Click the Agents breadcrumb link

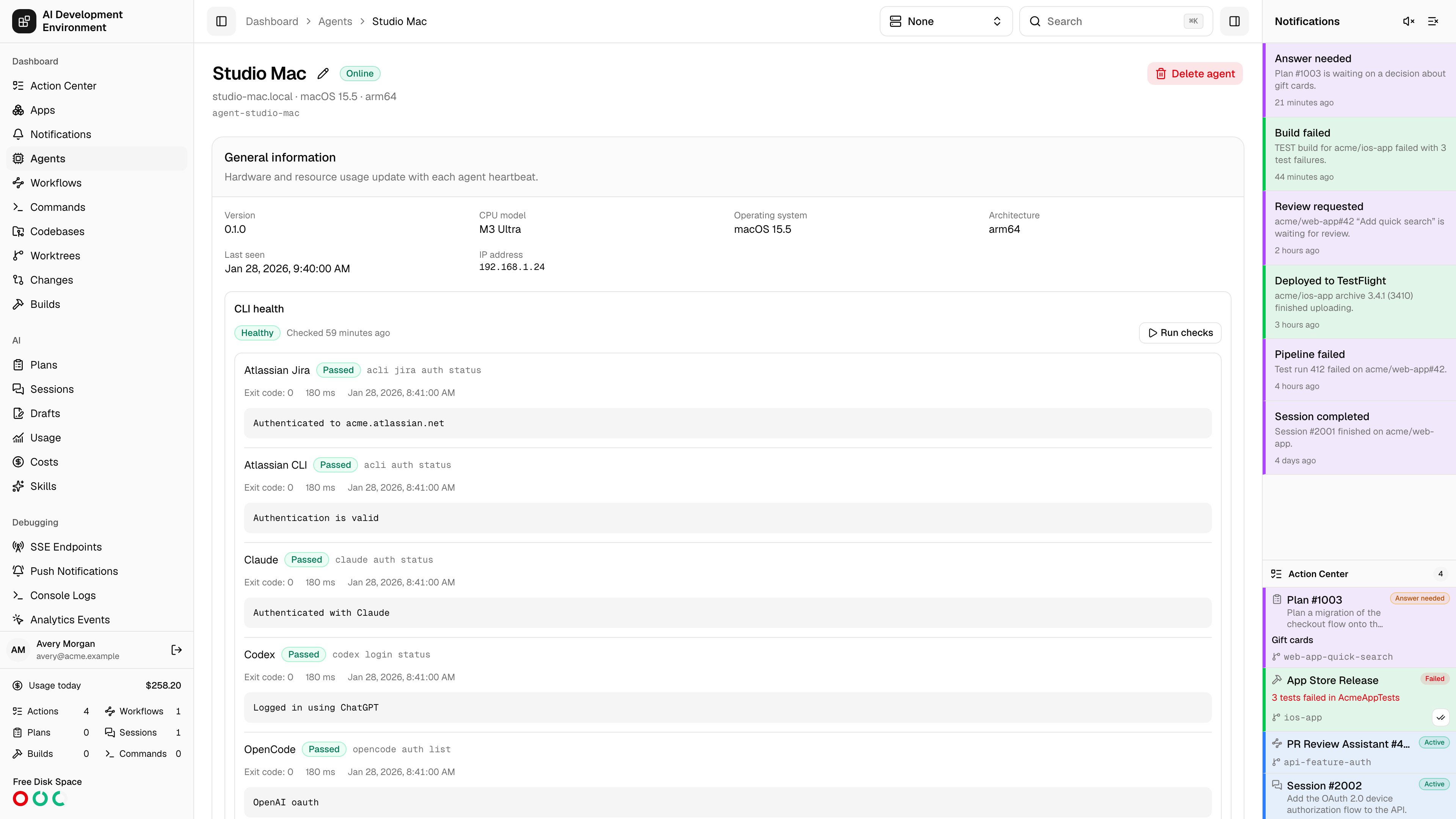335,22
